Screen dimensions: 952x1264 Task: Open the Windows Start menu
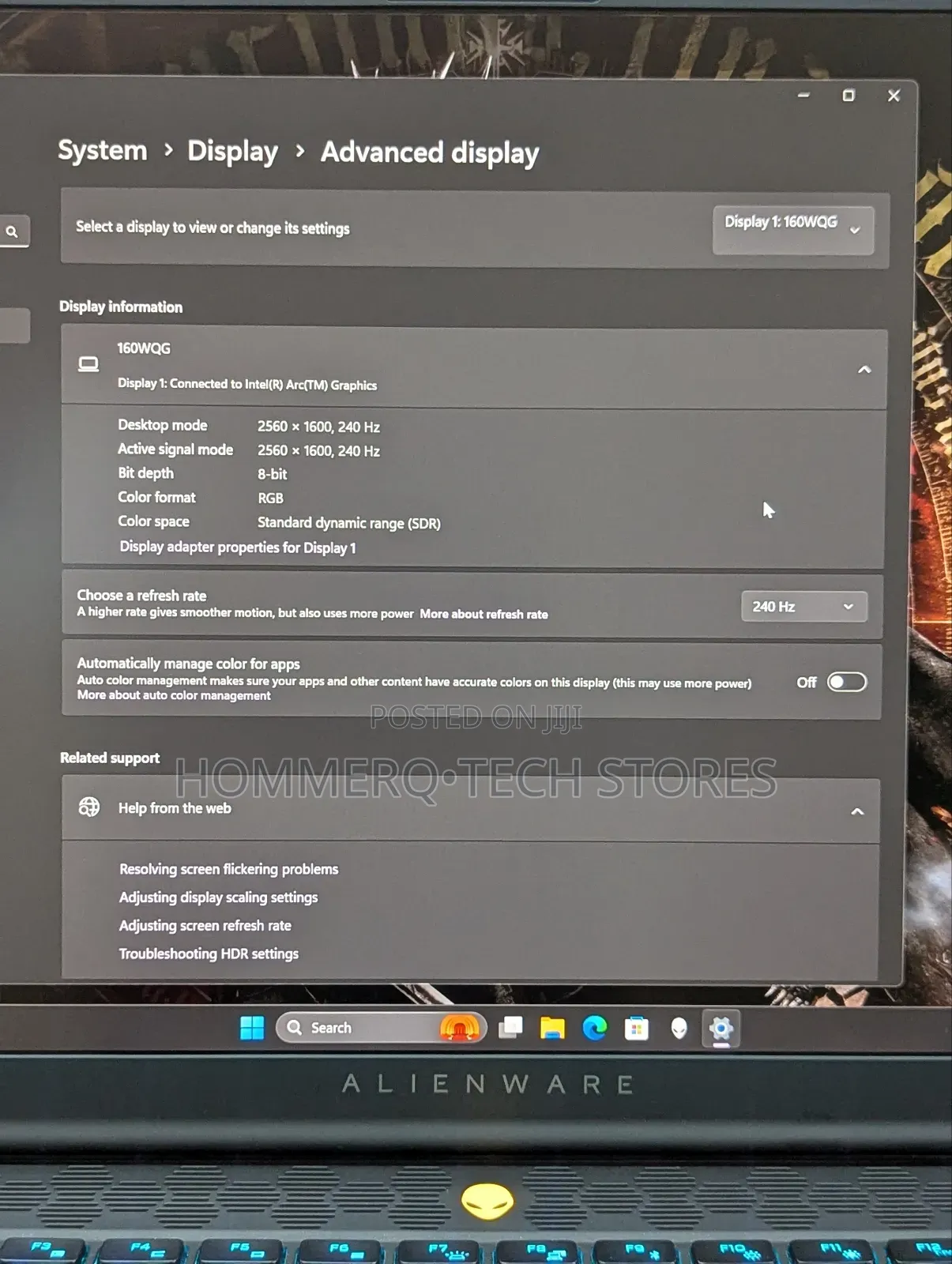tap(252, 1028)
